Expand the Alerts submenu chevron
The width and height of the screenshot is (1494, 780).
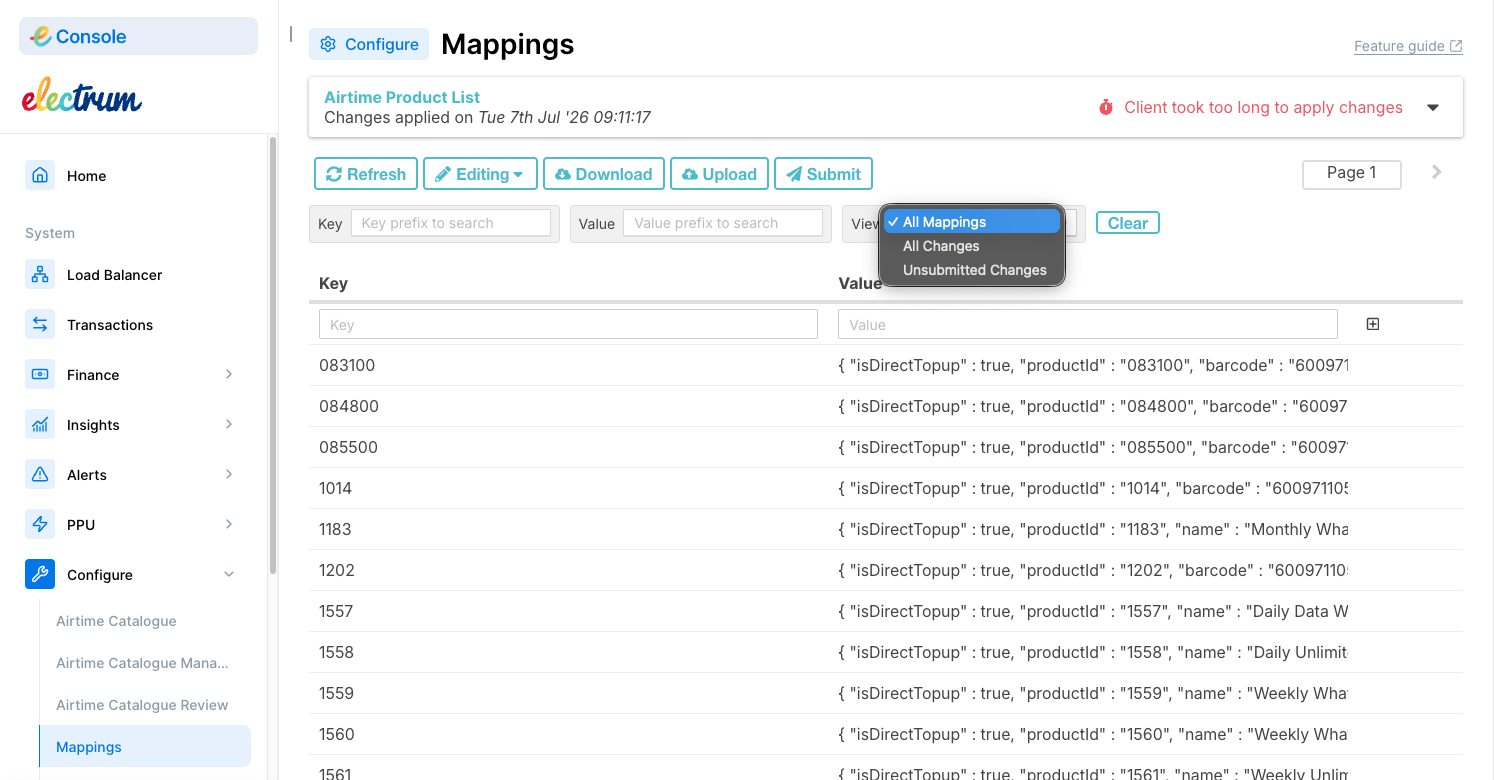pos(229,474)
